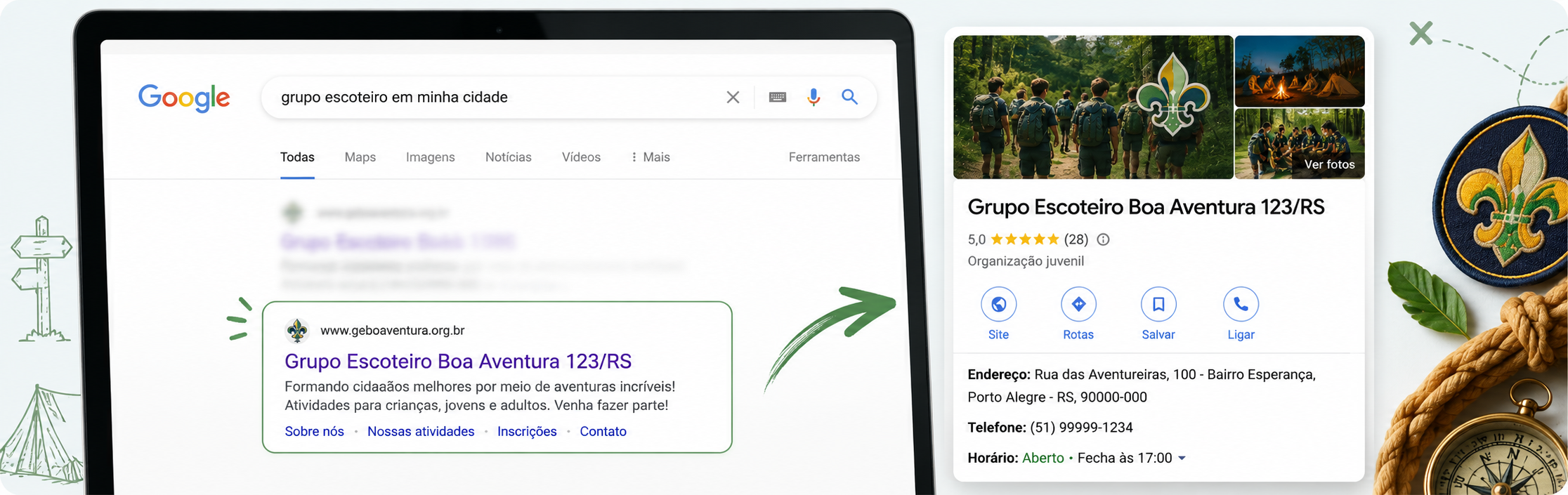
Task: Click the info icon next to review count
Action: point(1103,239)
